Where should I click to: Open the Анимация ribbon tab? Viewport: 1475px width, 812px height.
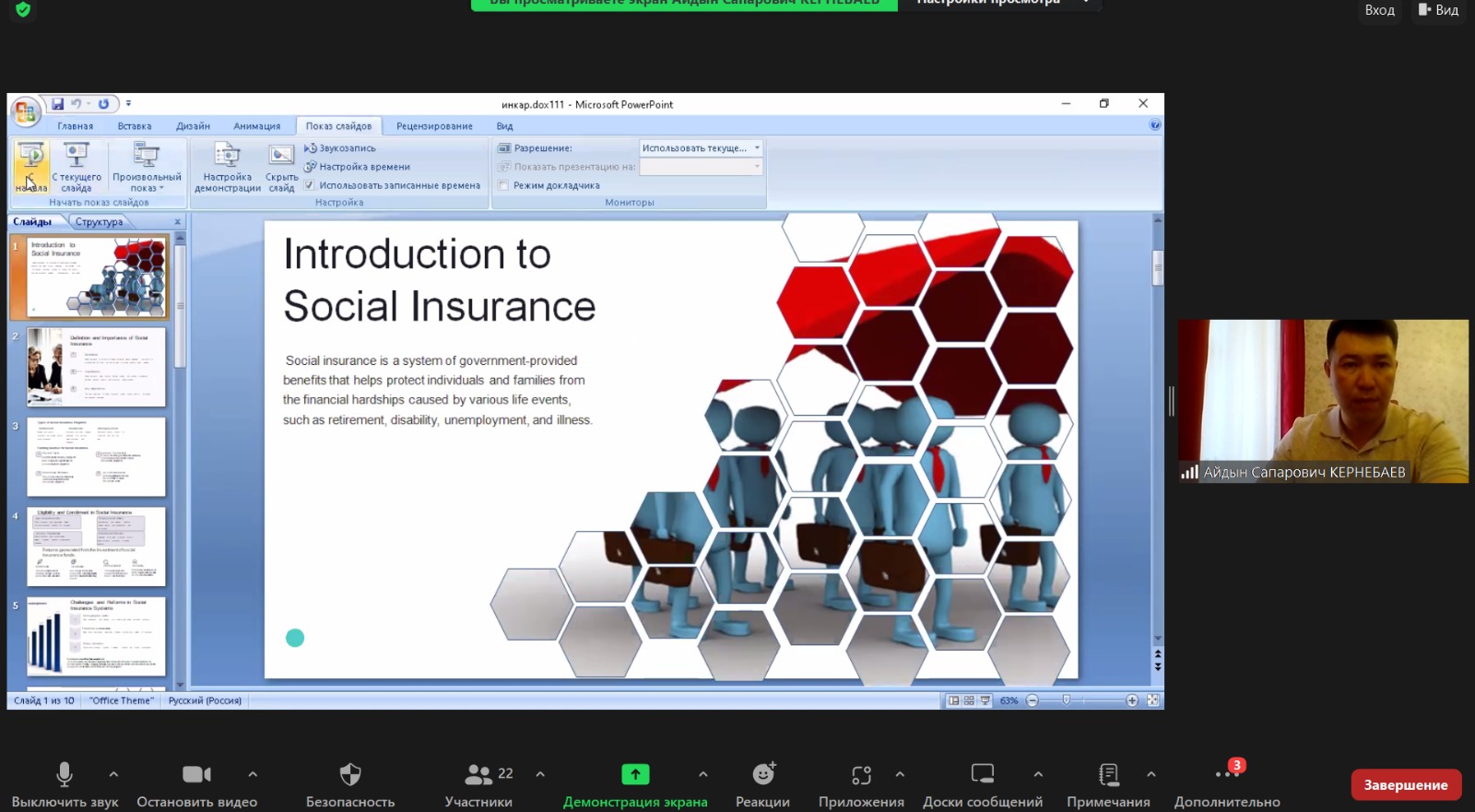point(256,126)
